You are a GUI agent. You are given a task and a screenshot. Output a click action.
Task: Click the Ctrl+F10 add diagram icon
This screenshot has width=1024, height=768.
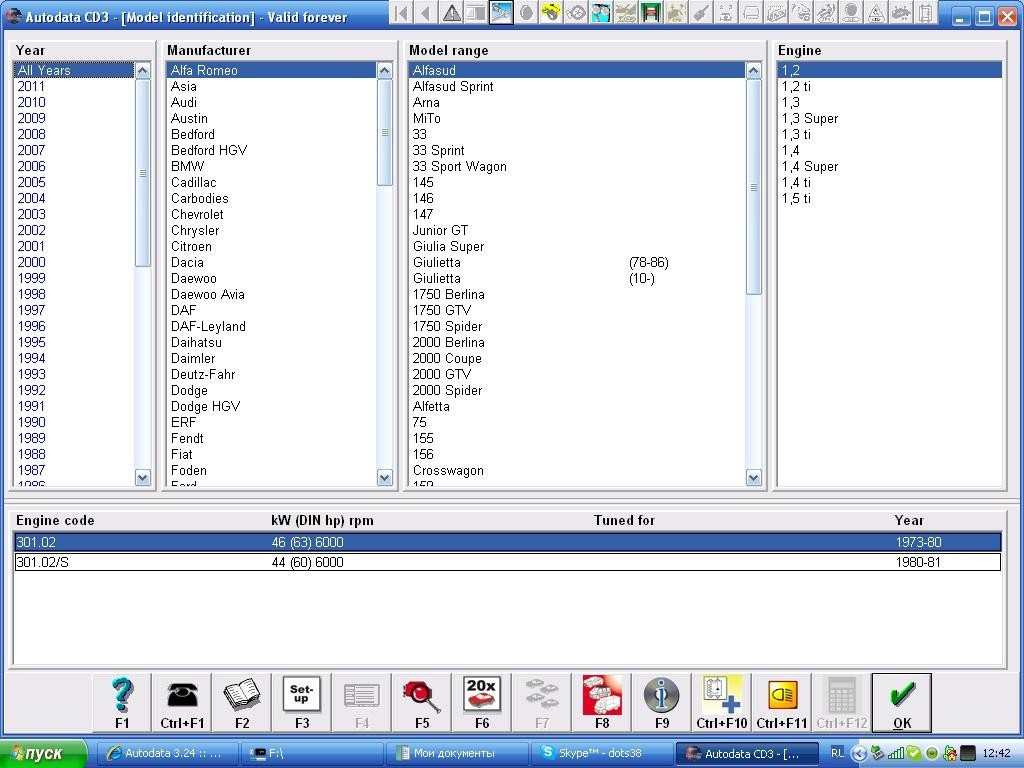(722, 702)
